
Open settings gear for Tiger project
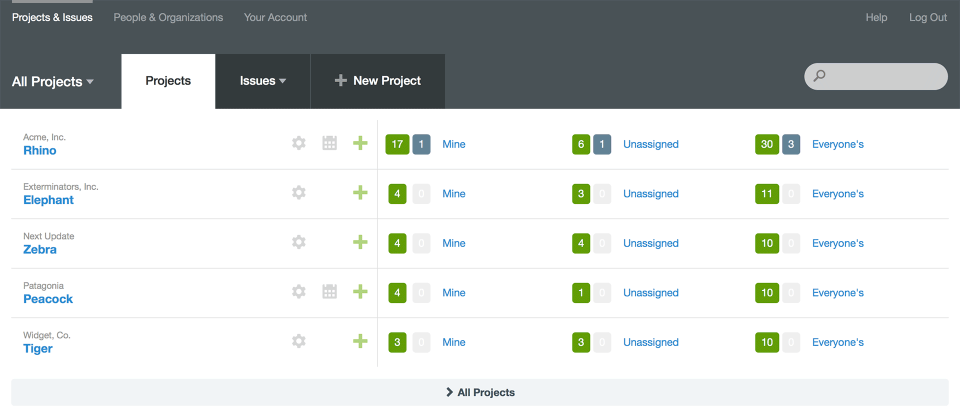click(x=298, y=341)
